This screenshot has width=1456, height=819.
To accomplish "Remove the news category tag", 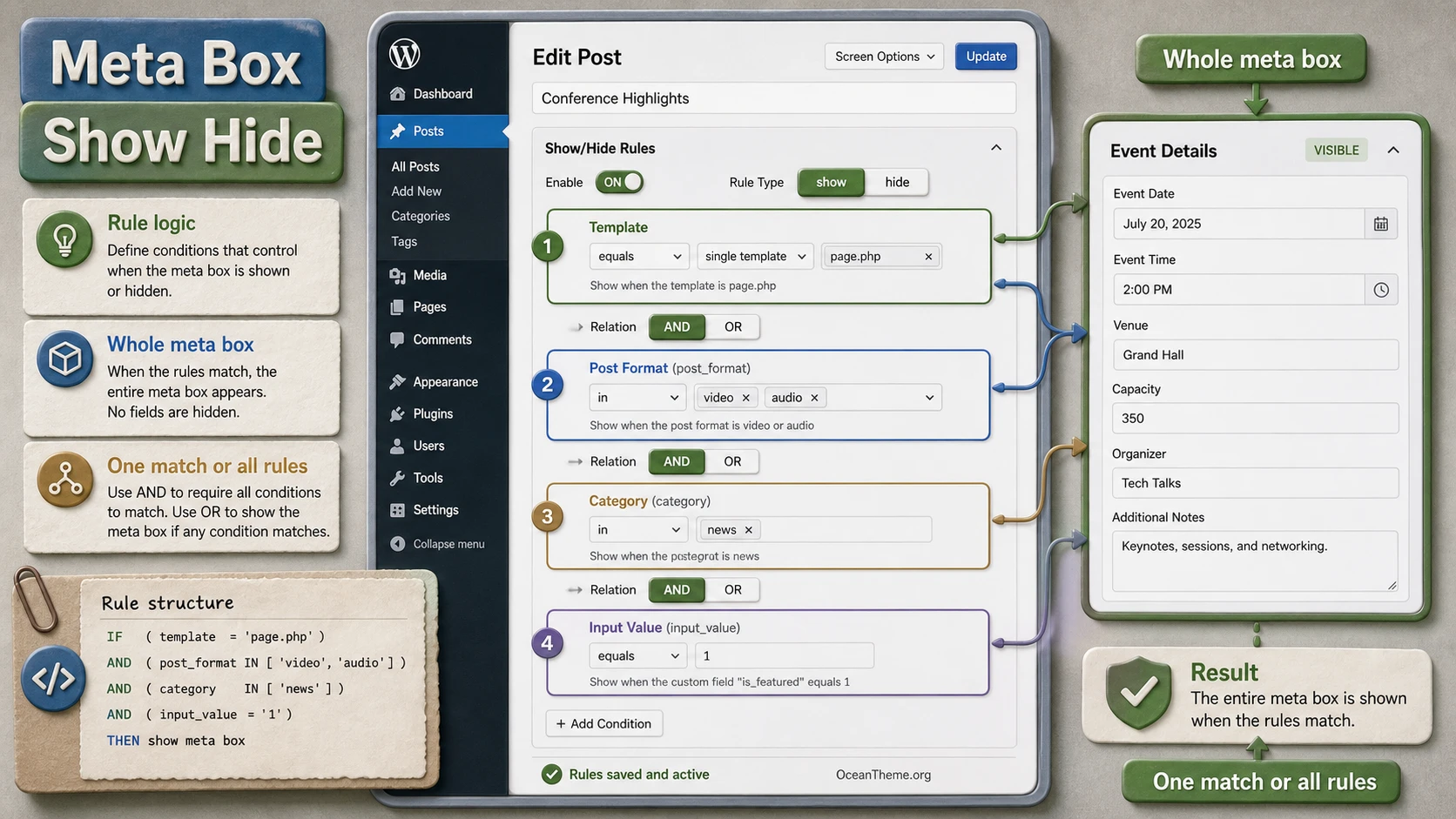I will click(x=748, y=530).
